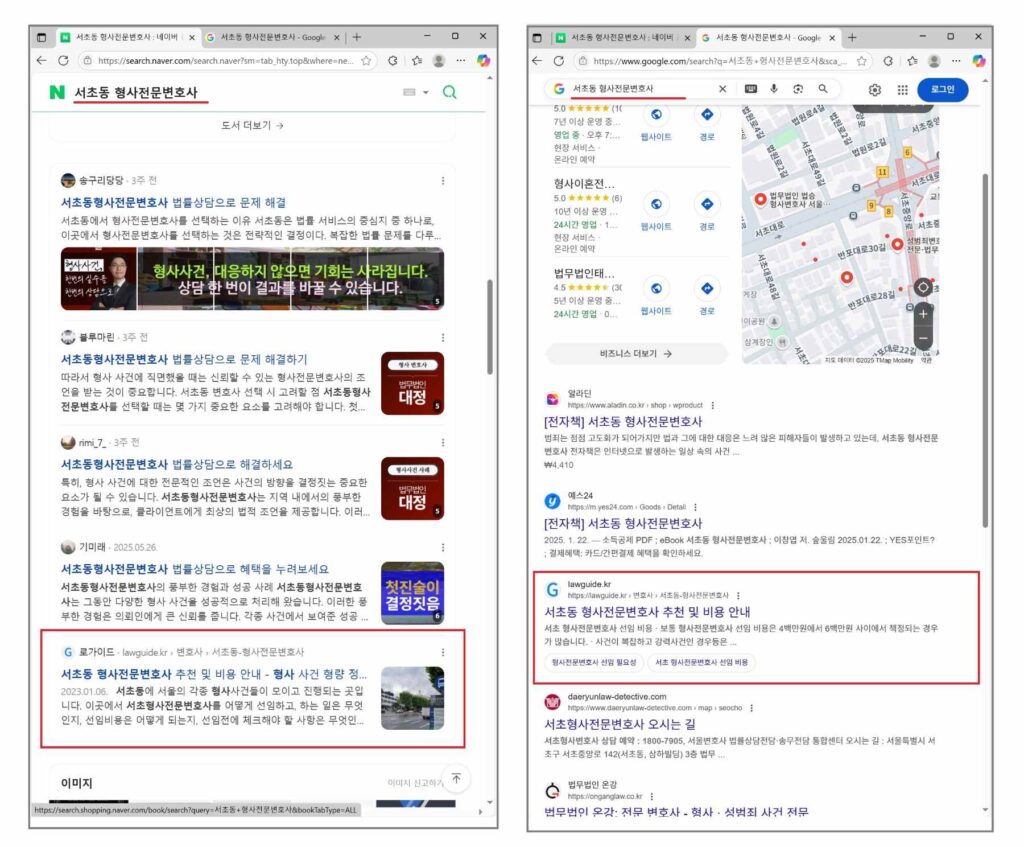Select the 네이버 tab in right window
Viewport: 1024px width, 847px height.
coord(622,37)
